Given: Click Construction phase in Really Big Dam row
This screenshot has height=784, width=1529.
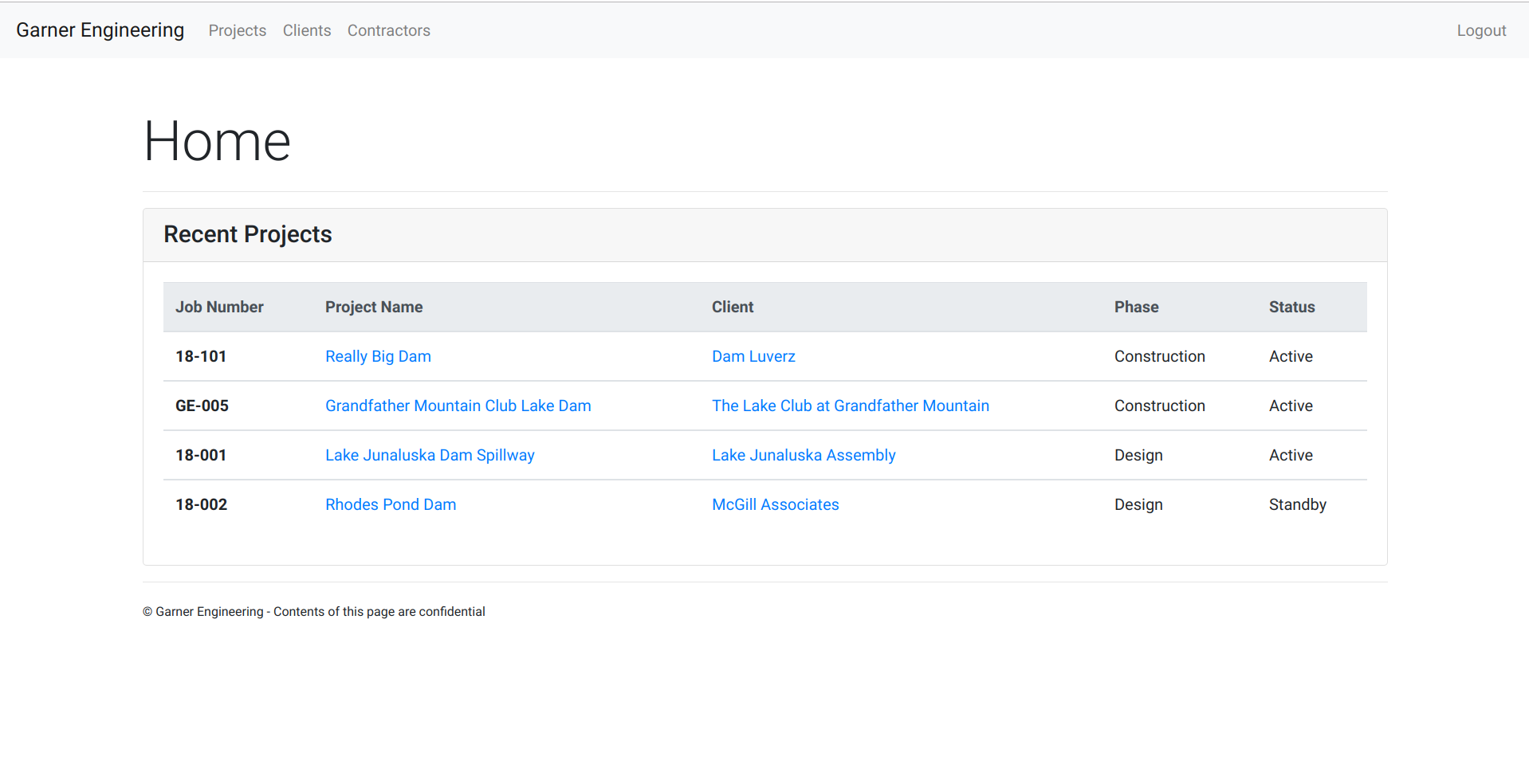Looking at the screenshot, I should click(1160, 356).
